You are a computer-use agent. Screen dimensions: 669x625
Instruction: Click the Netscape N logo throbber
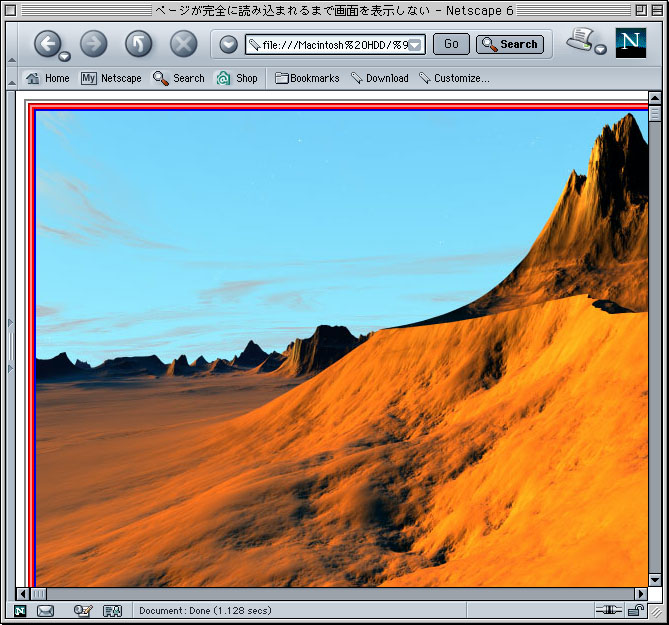(x=631, y=43)
